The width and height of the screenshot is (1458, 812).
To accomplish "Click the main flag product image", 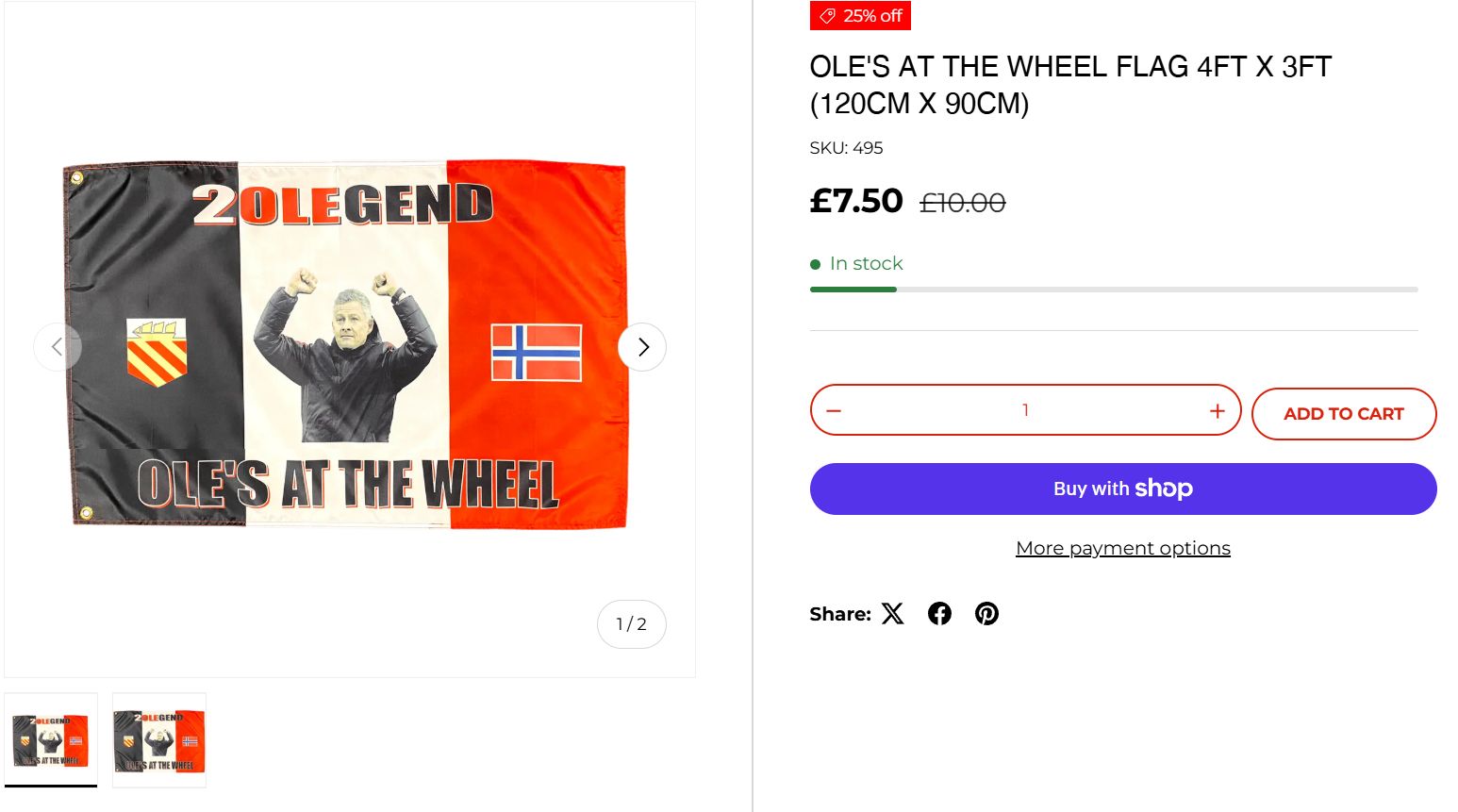I will click(349, 344).
